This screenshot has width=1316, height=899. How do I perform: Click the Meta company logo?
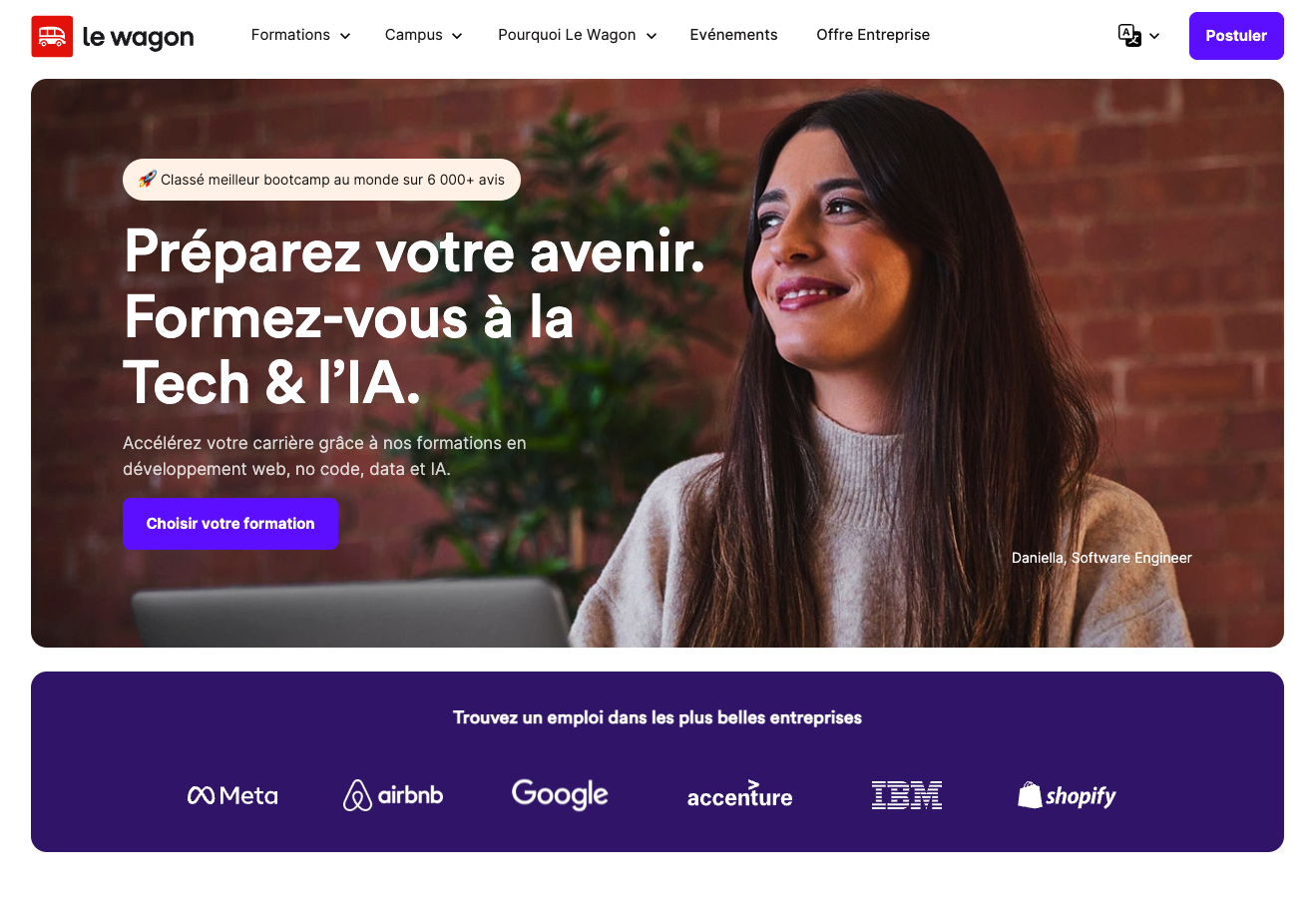(232, 795)
